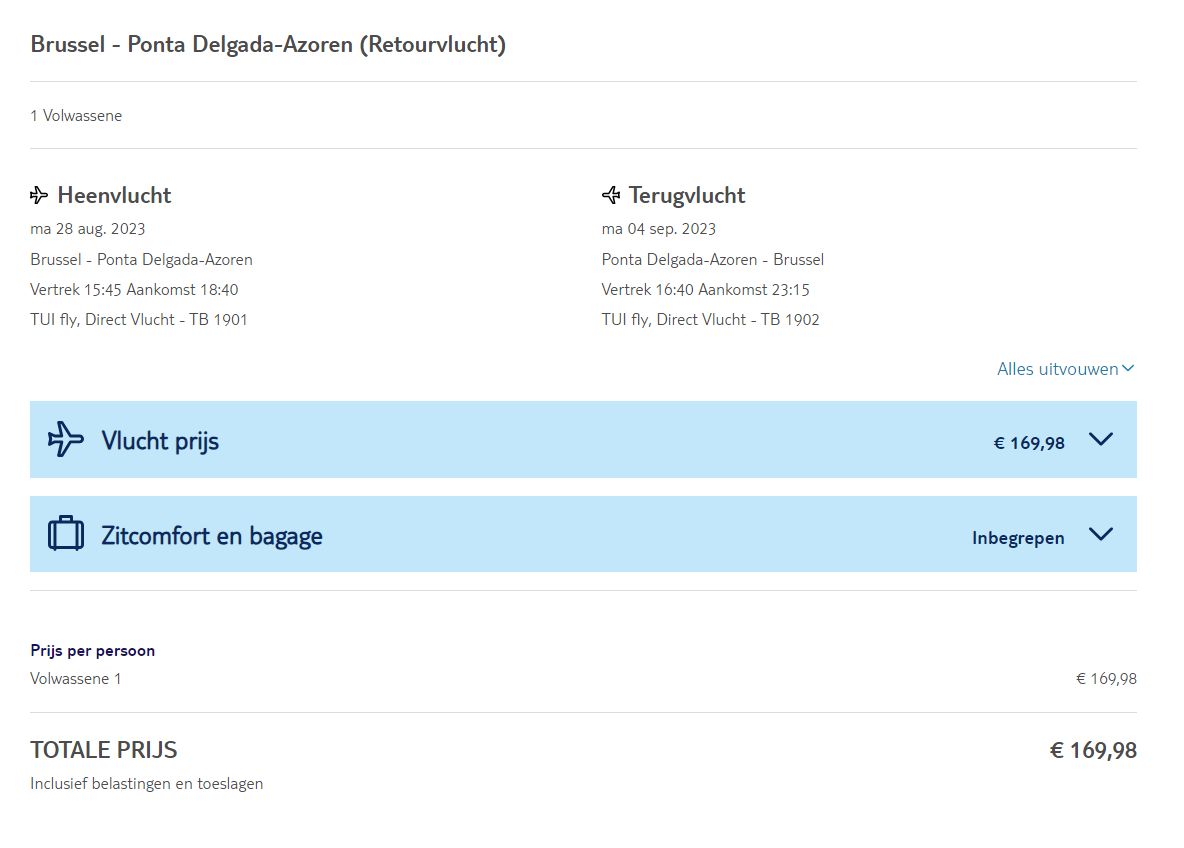The image size is (1184, 848).
Task: Click the Inbegrepen label in baggage bar
Action: 1018,538
